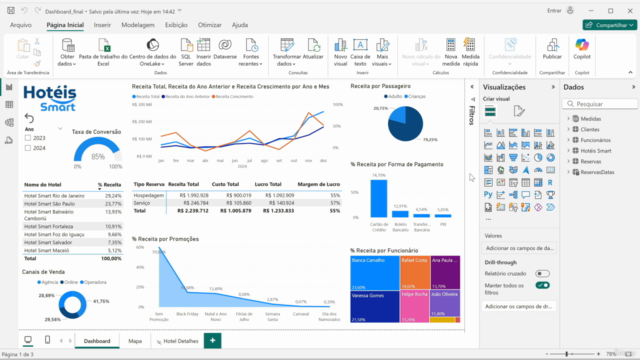Screen dimensions: 640x360
Task: Open the Inserir ribbon tab
Action: click(x=102, y=25)
